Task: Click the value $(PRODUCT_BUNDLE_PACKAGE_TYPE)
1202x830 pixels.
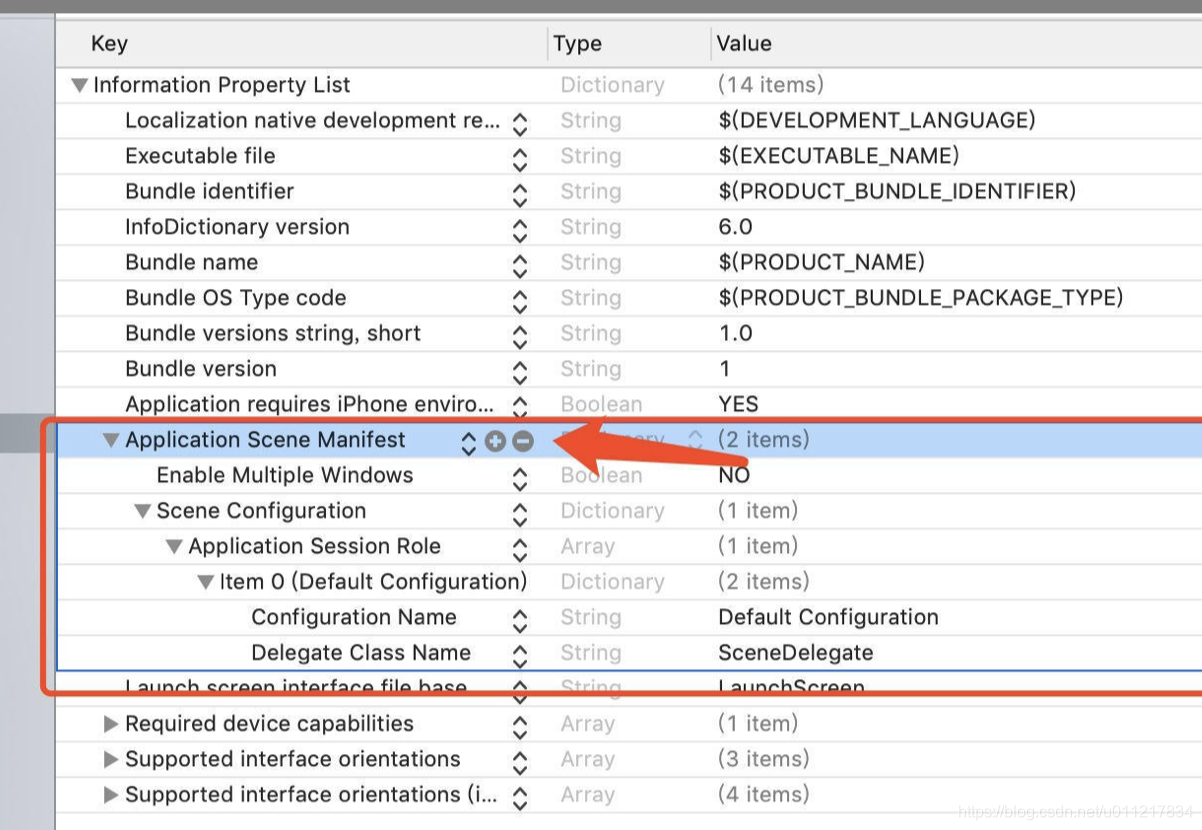Action: (921, 298)
